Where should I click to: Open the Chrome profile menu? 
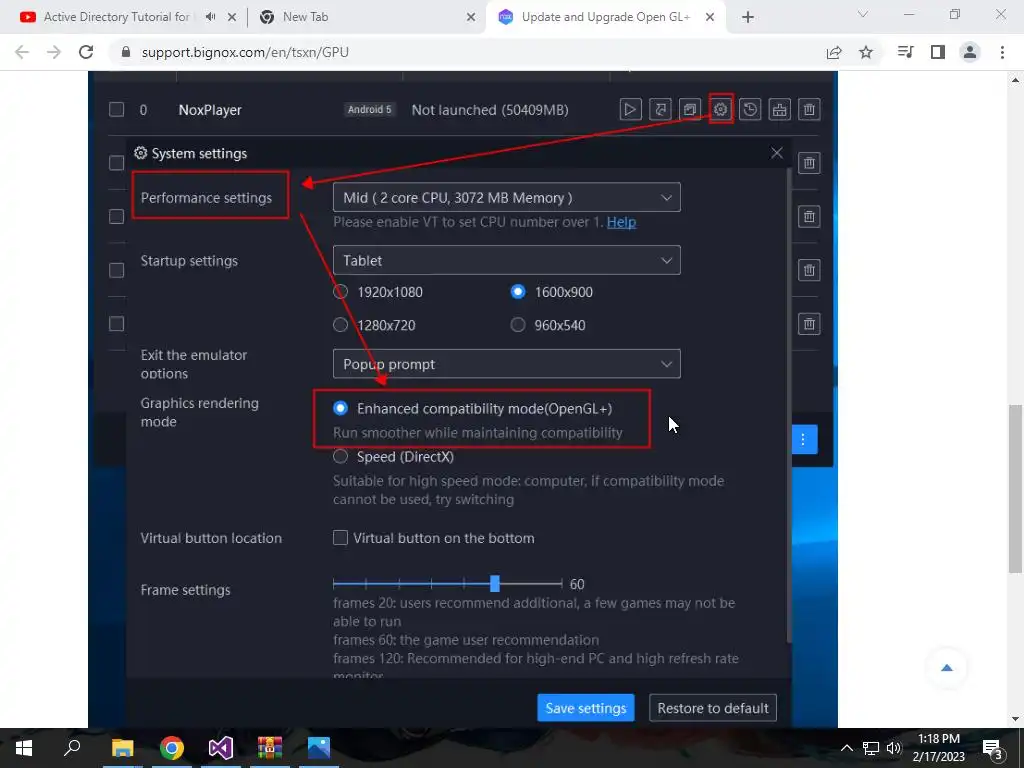click(970, 52)
